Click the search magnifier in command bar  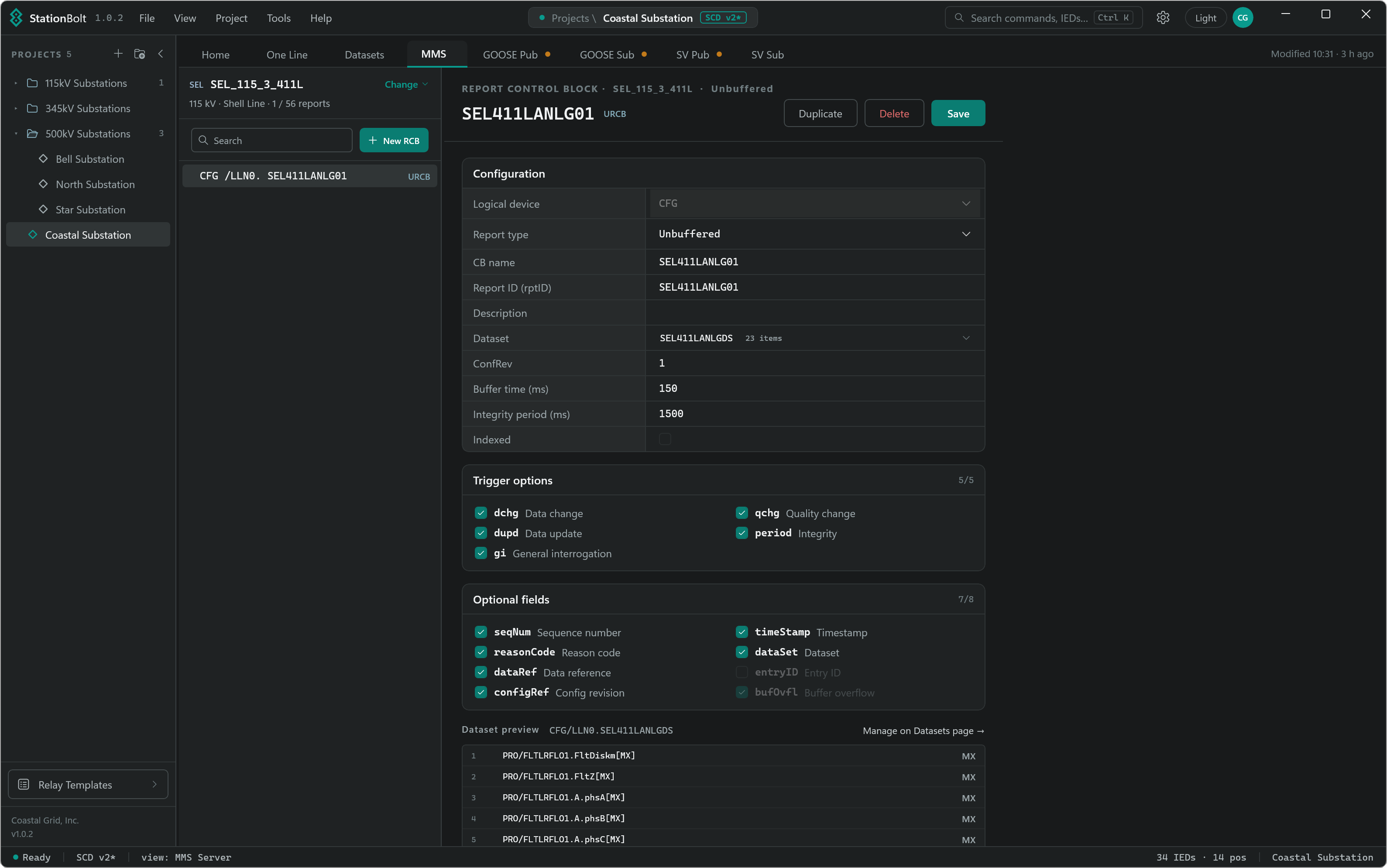click(959, 18)
